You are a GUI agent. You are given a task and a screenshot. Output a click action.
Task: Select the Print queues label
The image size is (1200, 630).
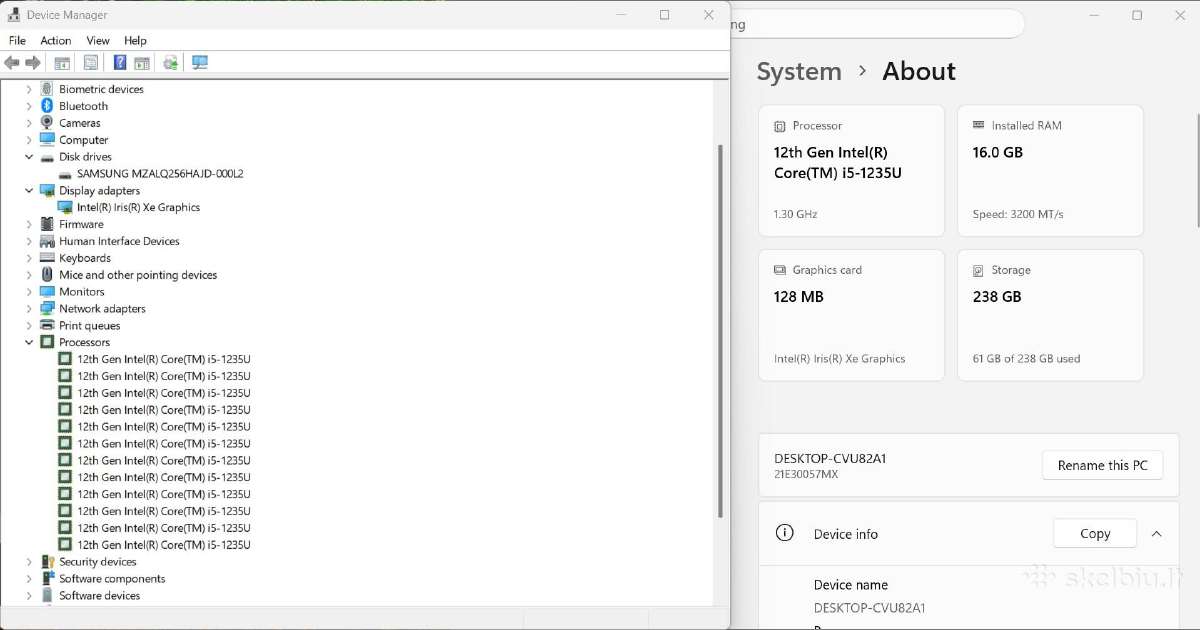89,326
